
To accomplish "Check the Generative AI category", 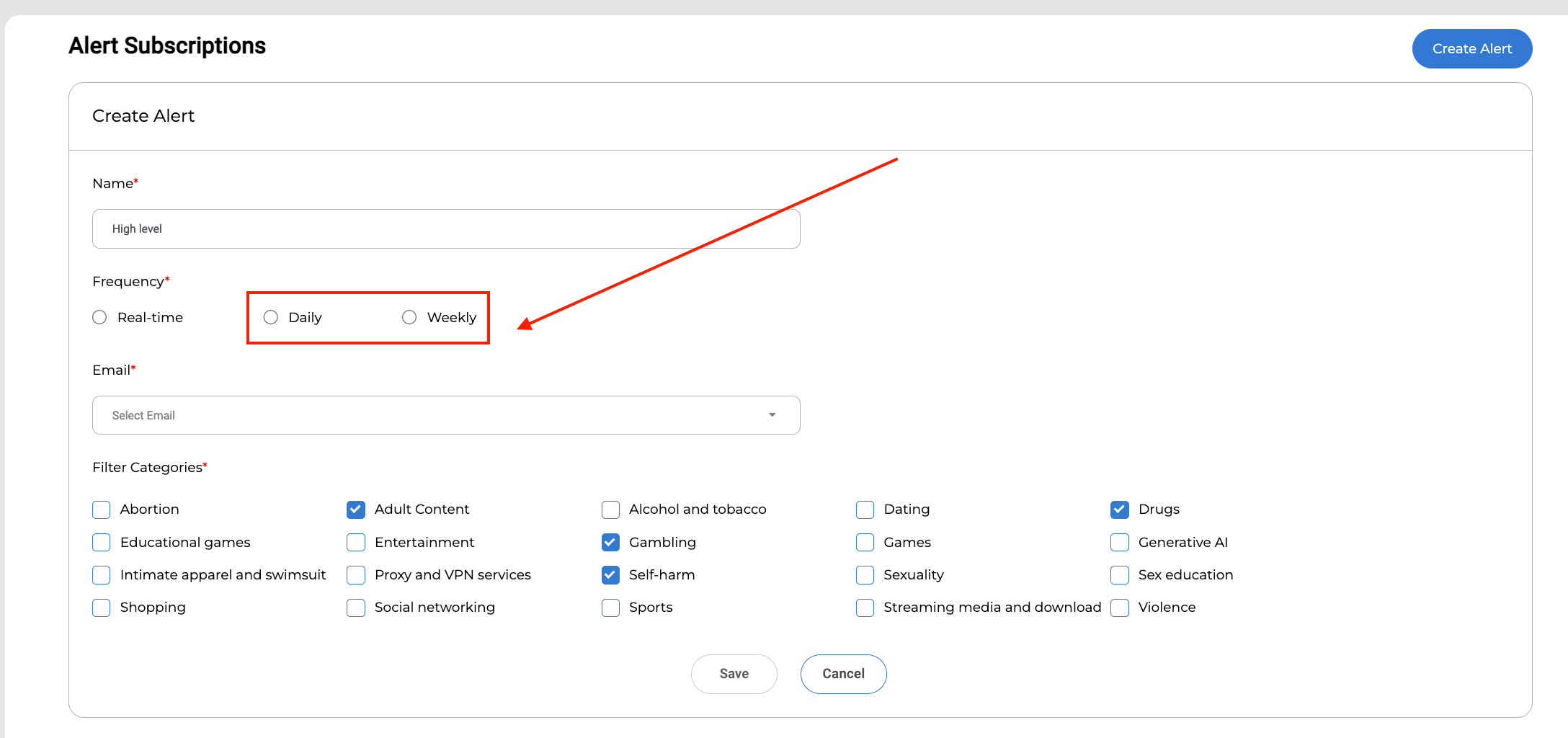I will click(1119, 542).
